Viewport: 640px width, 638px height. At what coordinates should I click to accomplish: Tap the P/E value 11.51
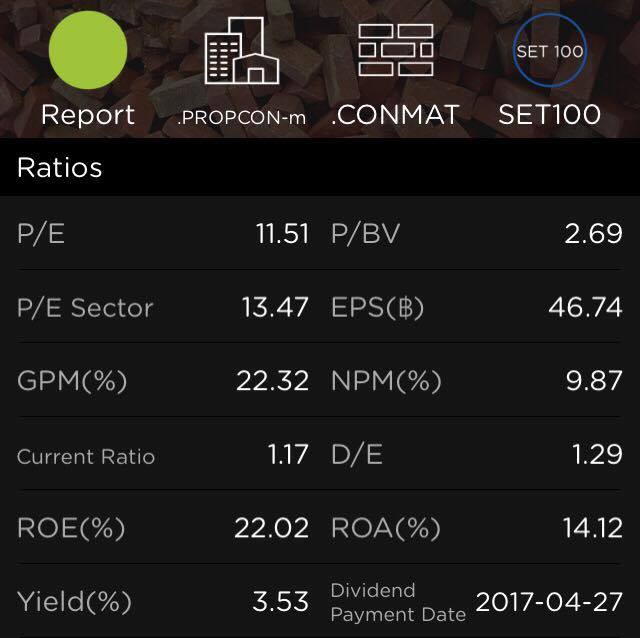282,234
